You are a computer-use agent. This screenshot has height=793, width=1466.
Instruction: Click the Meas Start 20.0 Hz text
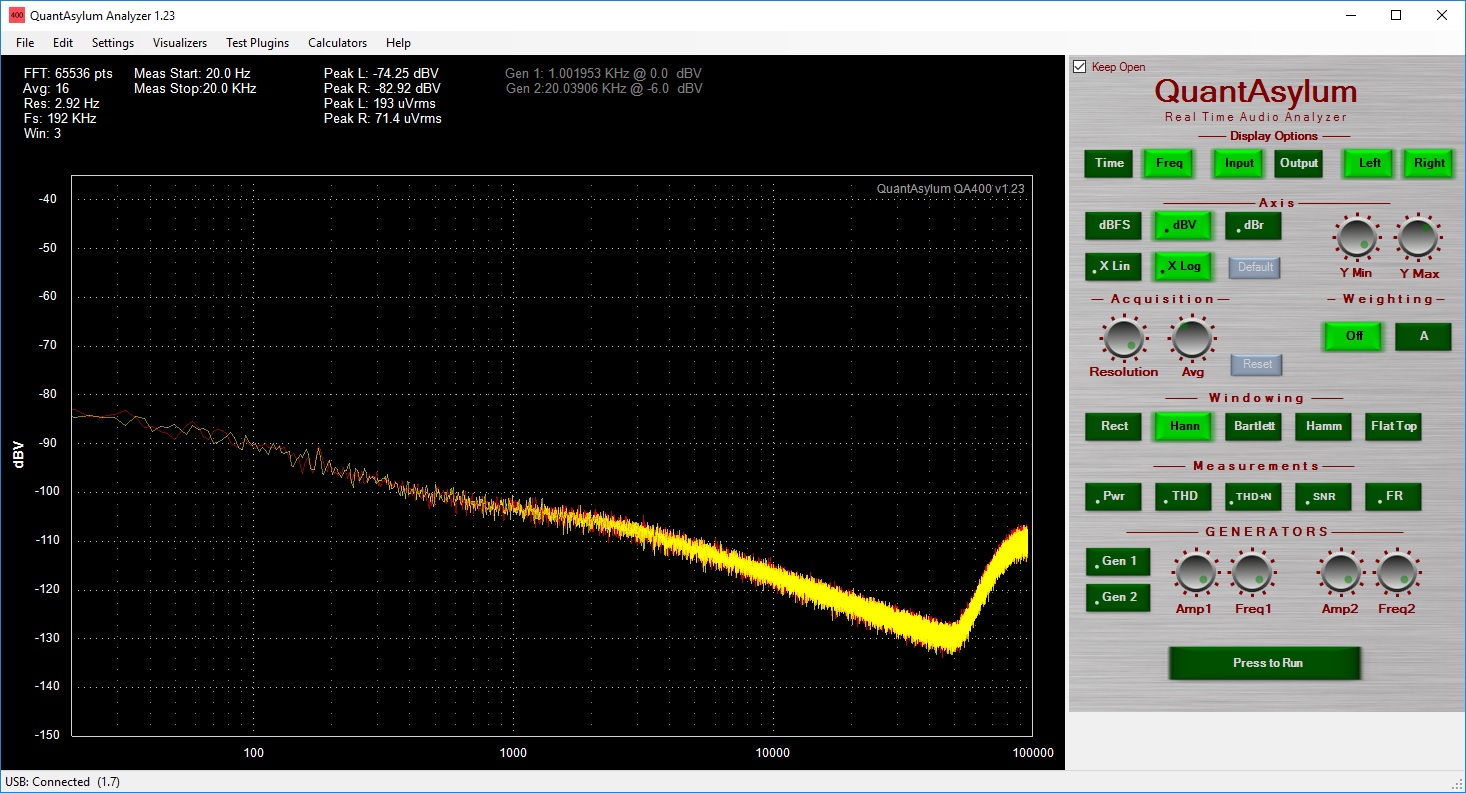192,74
